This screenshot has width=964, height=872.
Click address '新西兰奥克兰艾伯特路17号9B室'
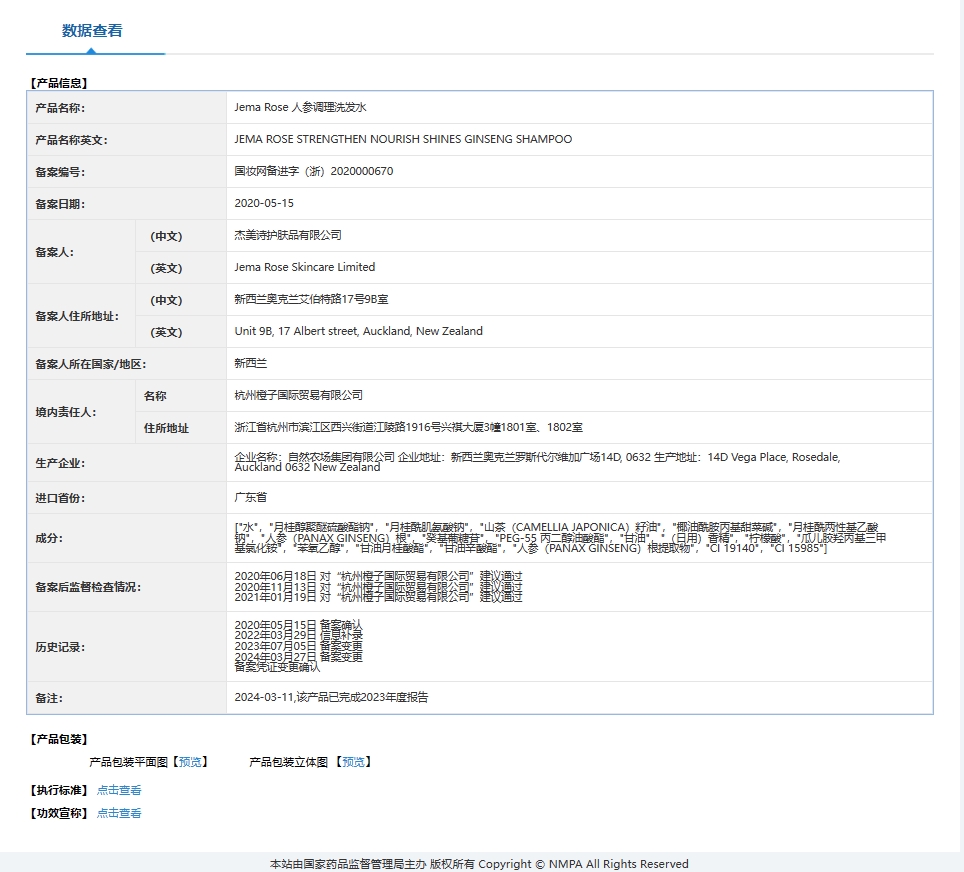tap(311, 299)
